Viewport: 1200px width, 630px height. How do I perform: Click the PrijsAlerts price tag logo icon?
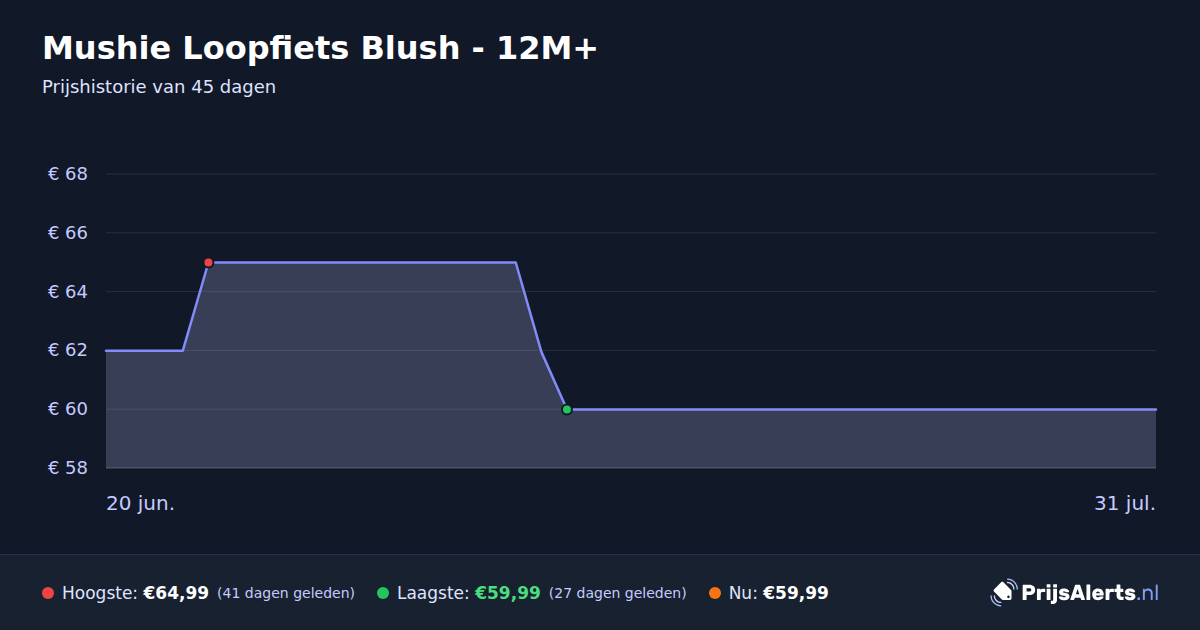click(1003, 593)
